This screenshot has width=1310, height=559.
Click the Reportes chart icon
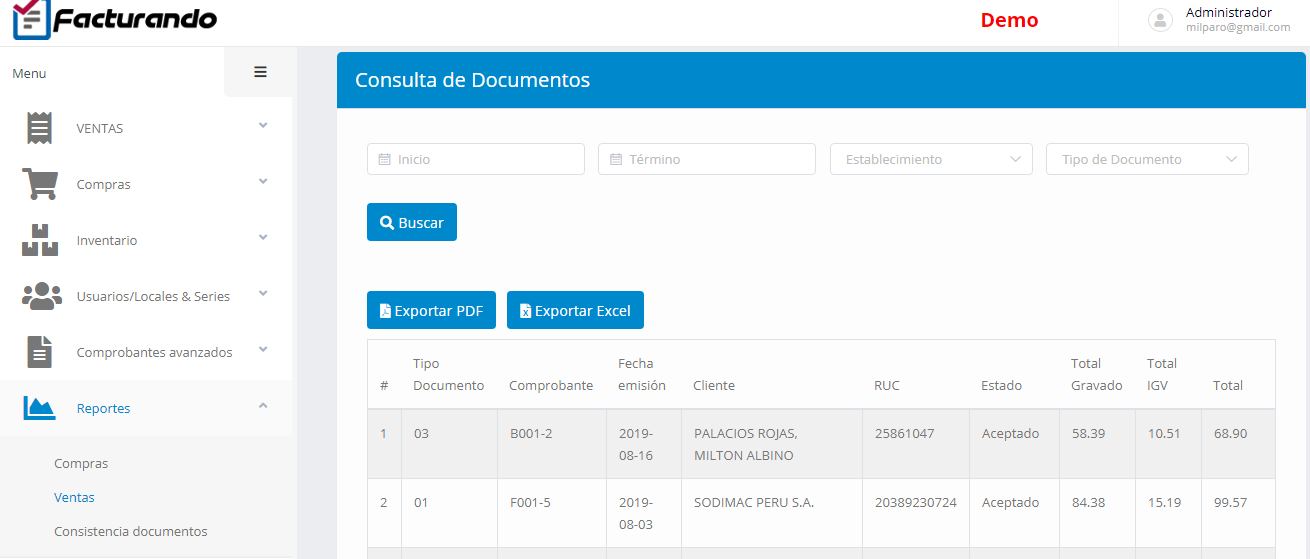point(40,408)
